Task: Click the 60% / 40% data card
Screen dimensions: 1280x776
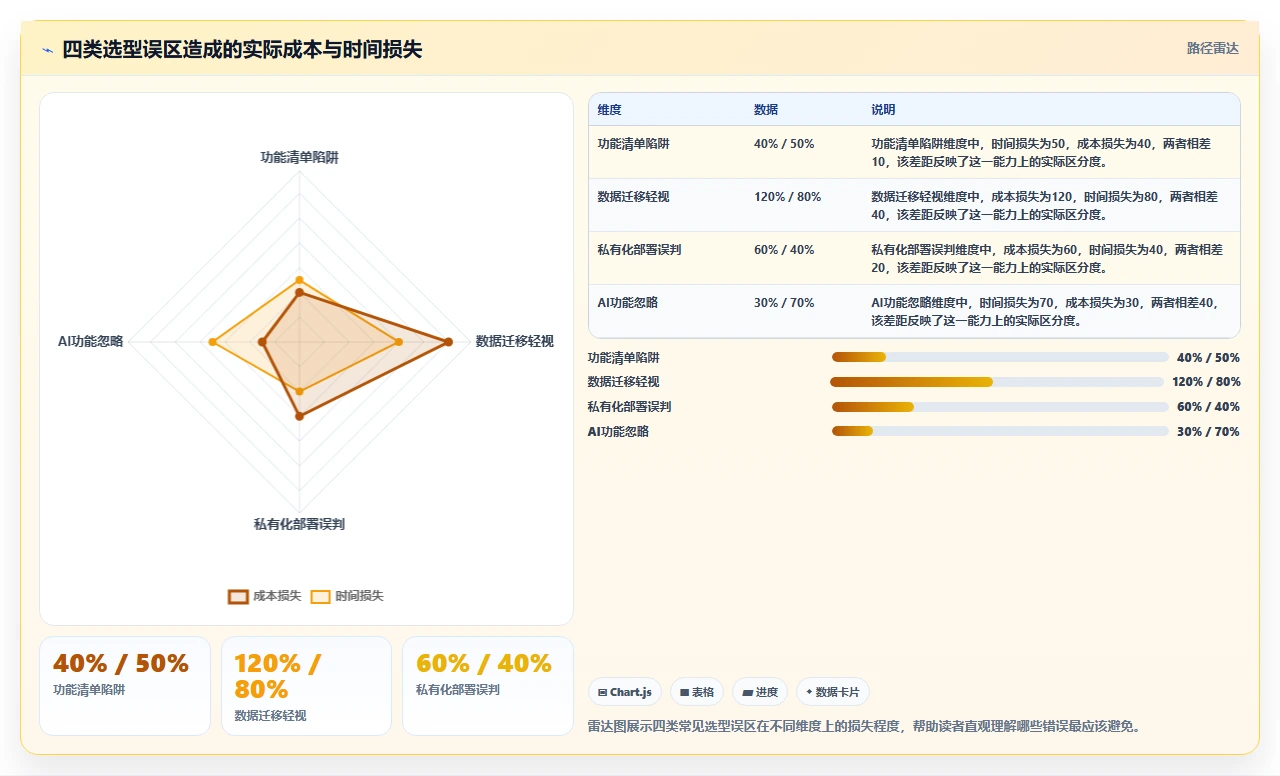Action: click(x=488, y=686)
